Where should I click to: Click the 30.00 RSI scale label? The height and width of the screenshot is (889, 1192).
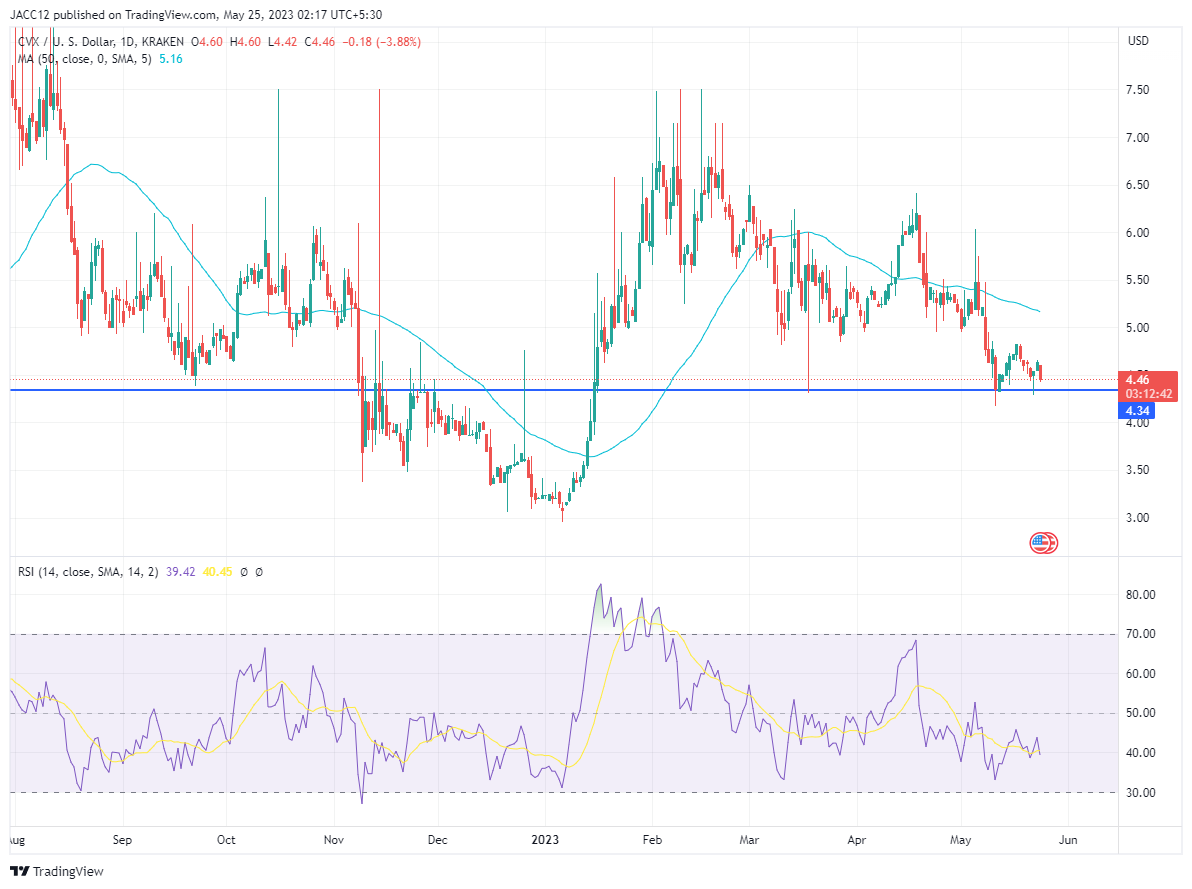tap(1140, 792)
